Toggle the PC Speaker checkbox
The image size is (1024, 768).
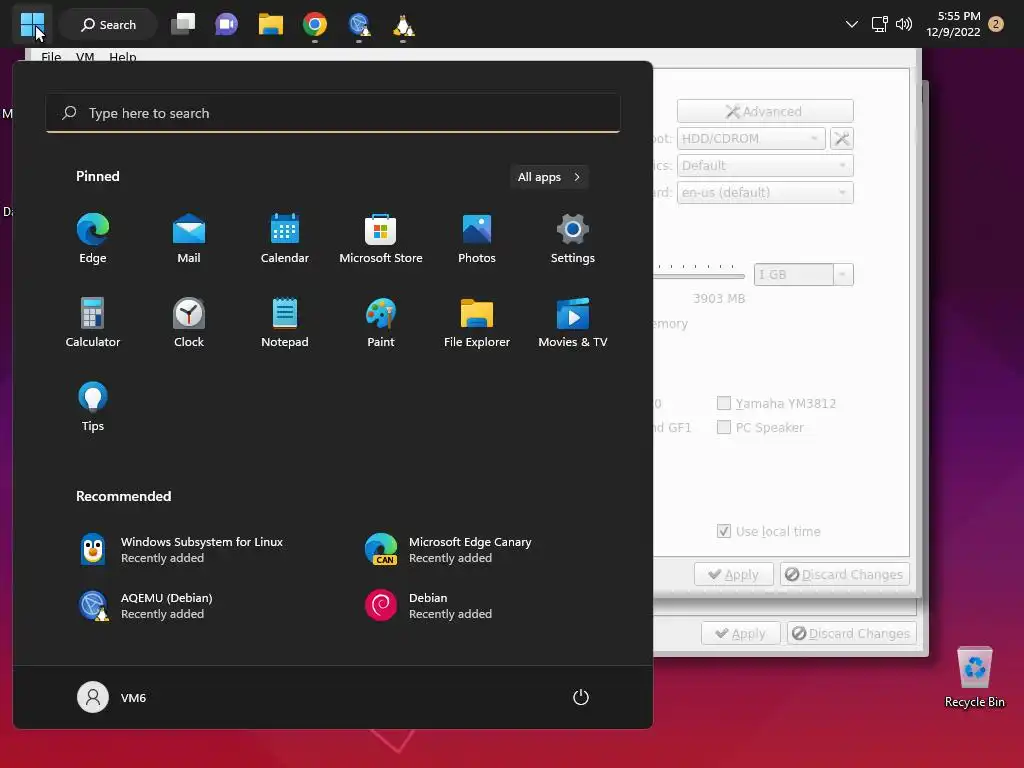click(x=724, y=427)
